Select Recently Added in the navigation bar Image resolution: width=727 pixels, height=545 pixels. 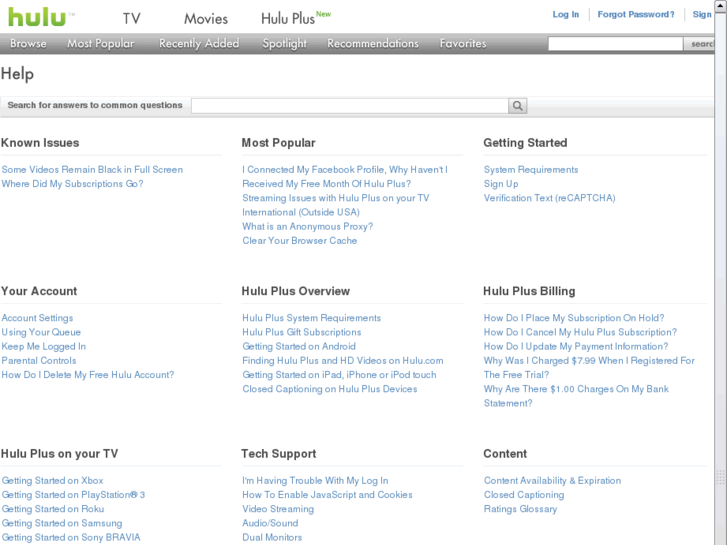point(199,44)
